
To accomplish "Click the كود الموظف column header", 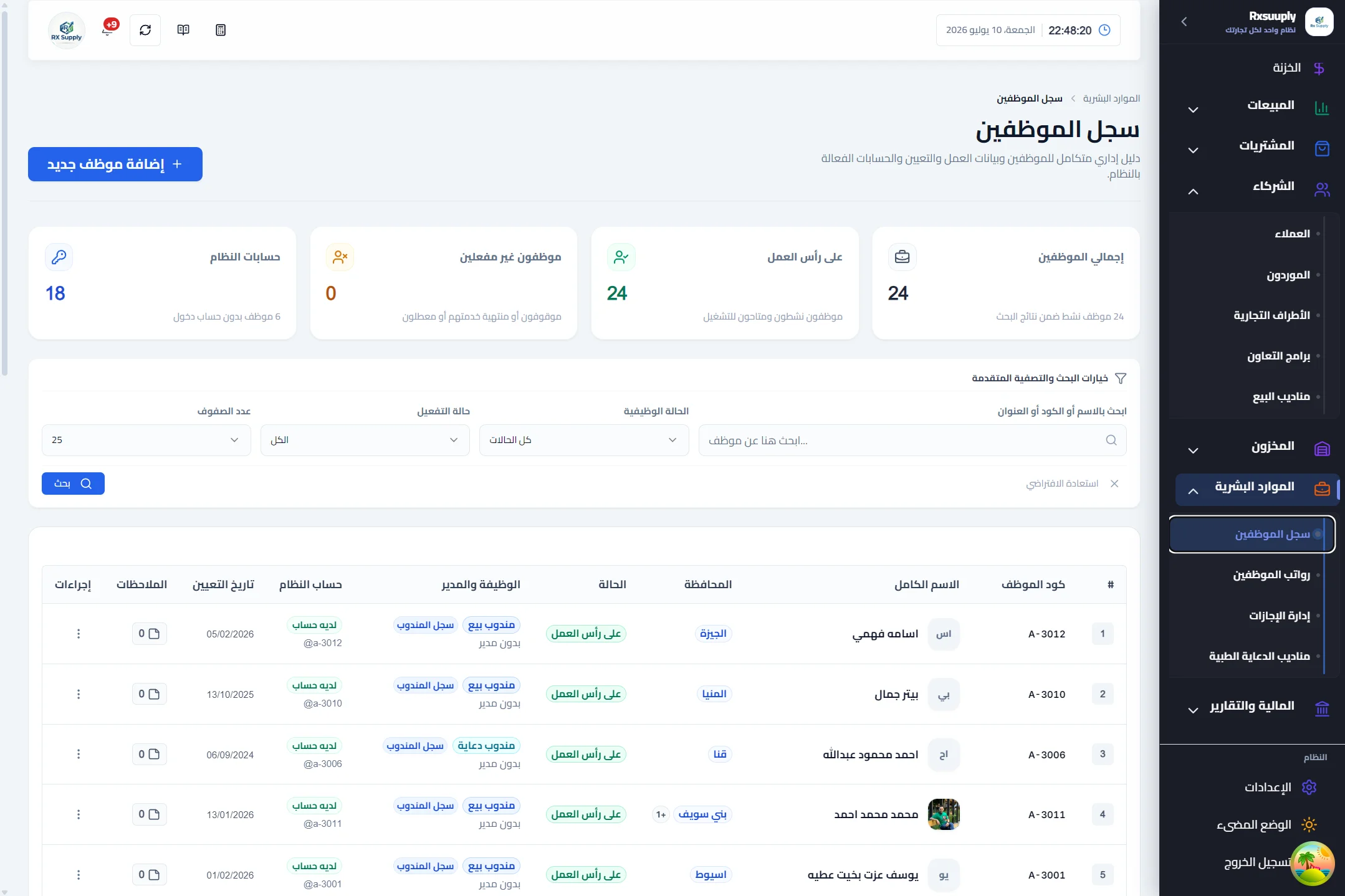I will click(1033, 584).
